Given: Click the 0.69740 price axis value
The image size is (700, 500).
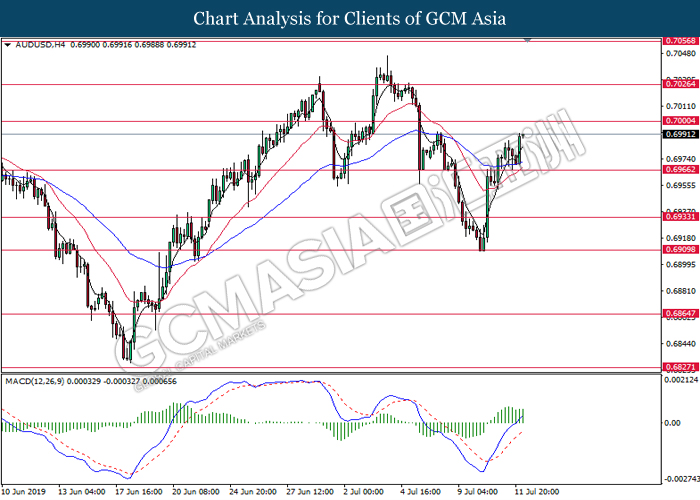Looking at the screenshot, I should point(680,159).
